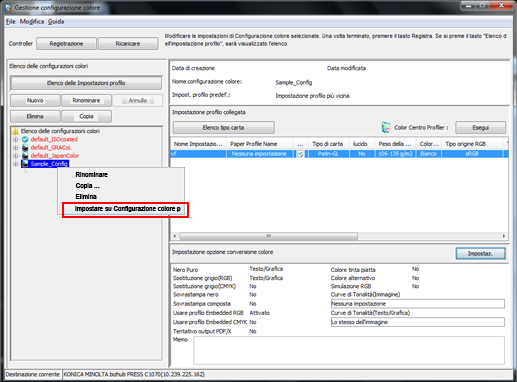The image size is (517, 382).
Task: Expand the default_GRACoL tree node
Action: coord(16,148)
